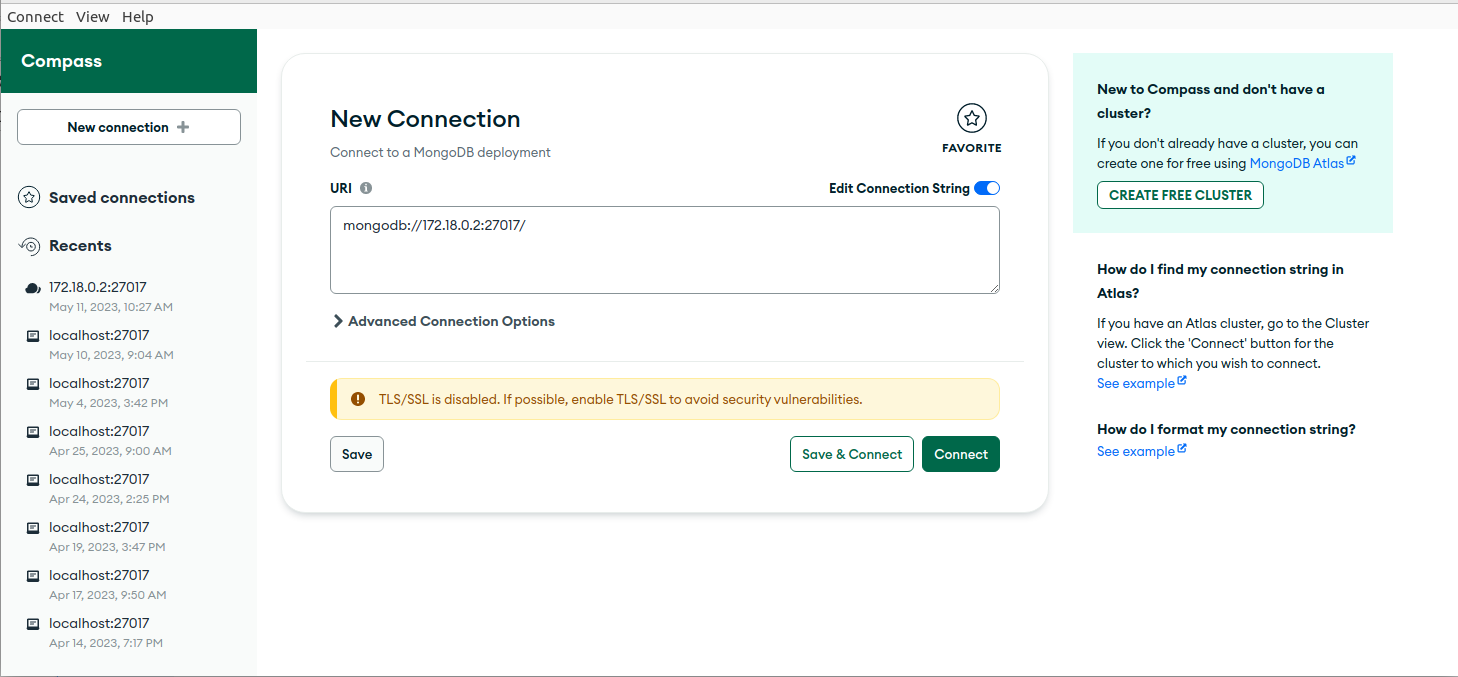
Task: Click icon beside Apr 24, 2023 localhost entry
Action: point(33,480)
